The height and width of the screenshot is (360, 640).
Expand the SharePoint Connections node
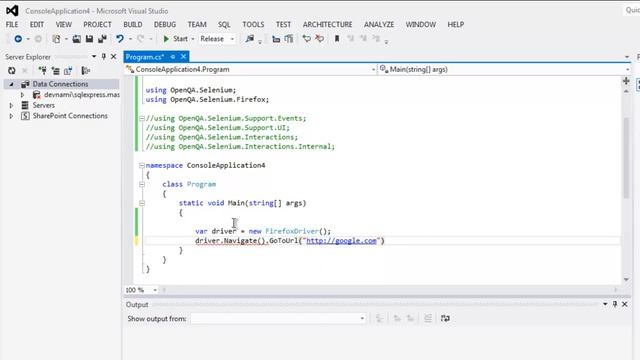click(11, 116)
